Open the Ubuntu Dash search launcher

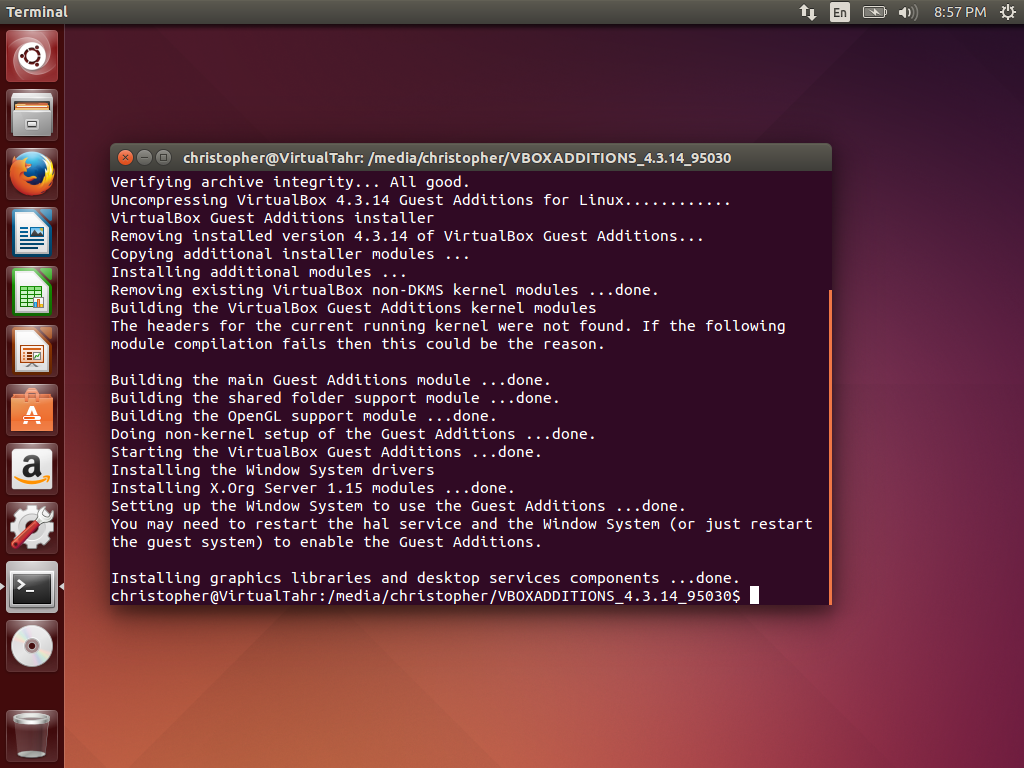tap(32, 56)
